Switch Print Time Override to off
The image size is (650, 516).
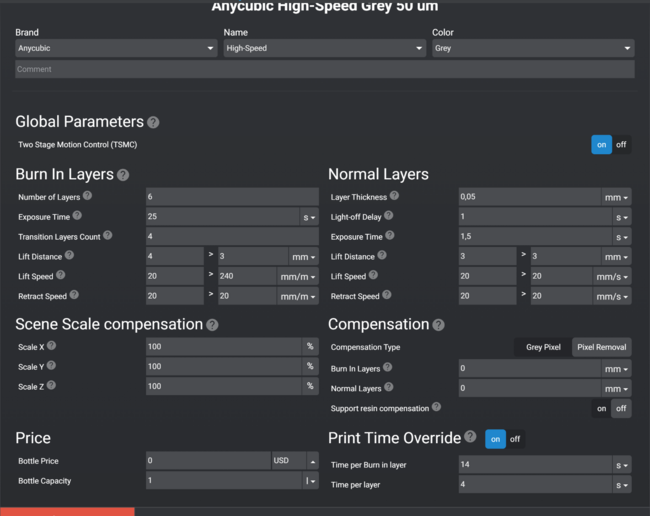[x=515, y=439]
